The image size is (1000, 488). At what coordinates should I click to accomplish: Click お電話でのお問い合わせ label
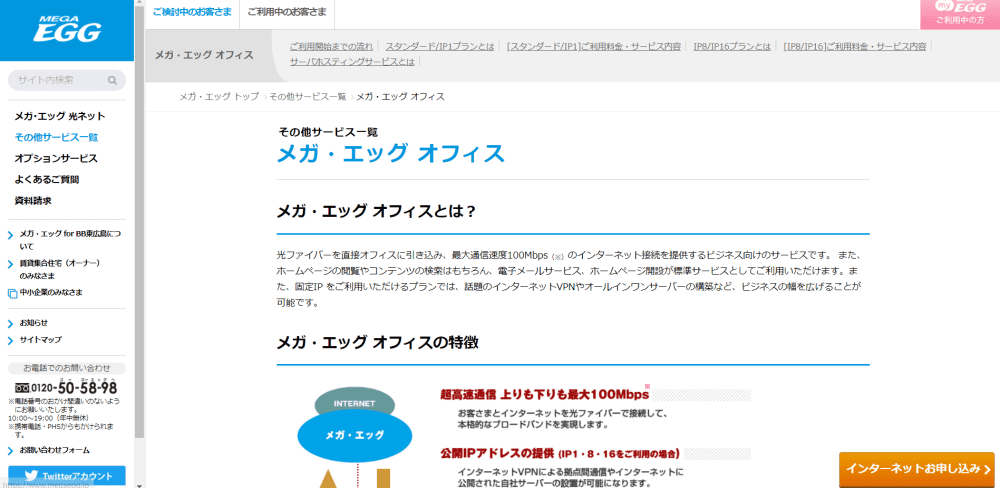67,368
